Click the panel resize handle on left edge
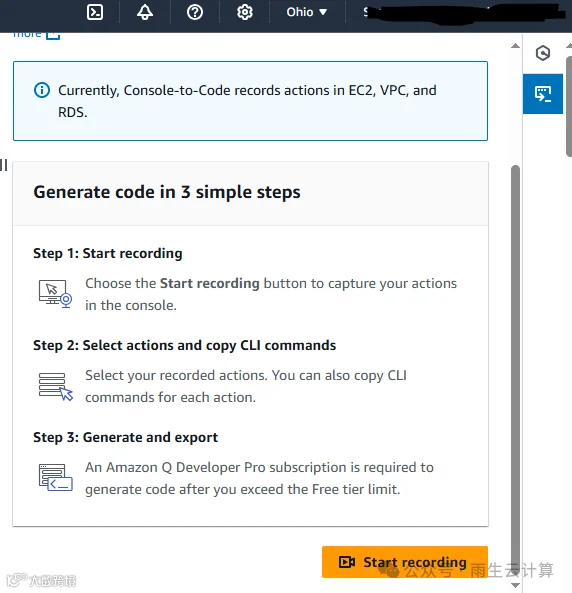This screenshot has width=572, height=593. click(4, 165)
